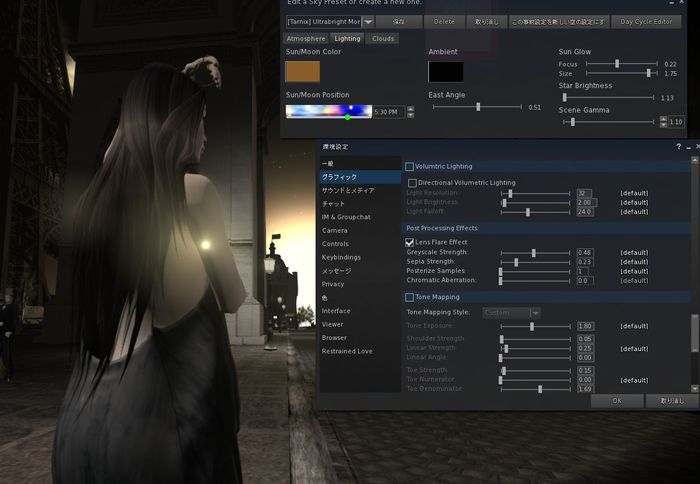The width and height of the screenshot is (700, 484).
Task: Open the black Ambient color swatch
Action: tap(446, 72)
